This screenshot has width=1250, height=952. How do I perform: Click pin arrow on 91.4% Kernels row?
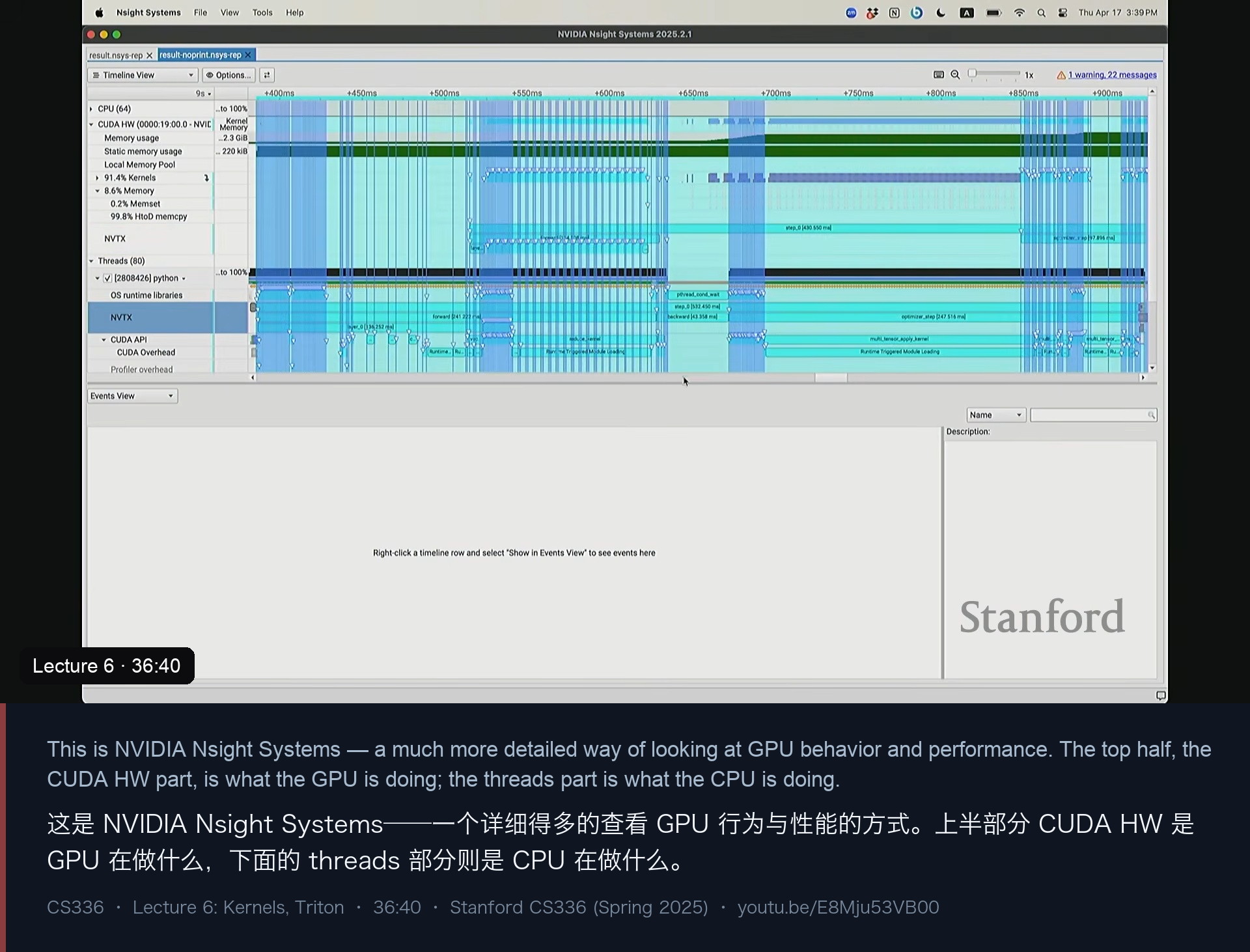(206, 178)
